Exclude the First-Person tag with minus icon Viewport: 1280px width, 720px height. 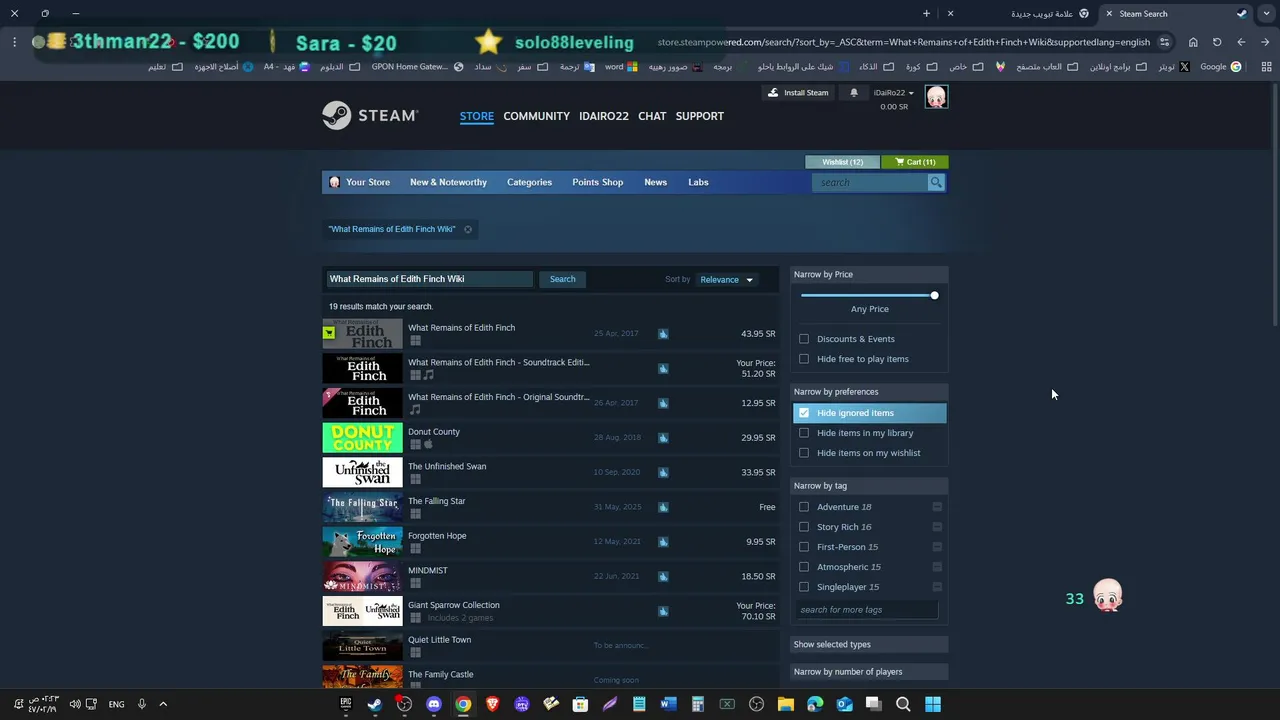tap(936, 547)
